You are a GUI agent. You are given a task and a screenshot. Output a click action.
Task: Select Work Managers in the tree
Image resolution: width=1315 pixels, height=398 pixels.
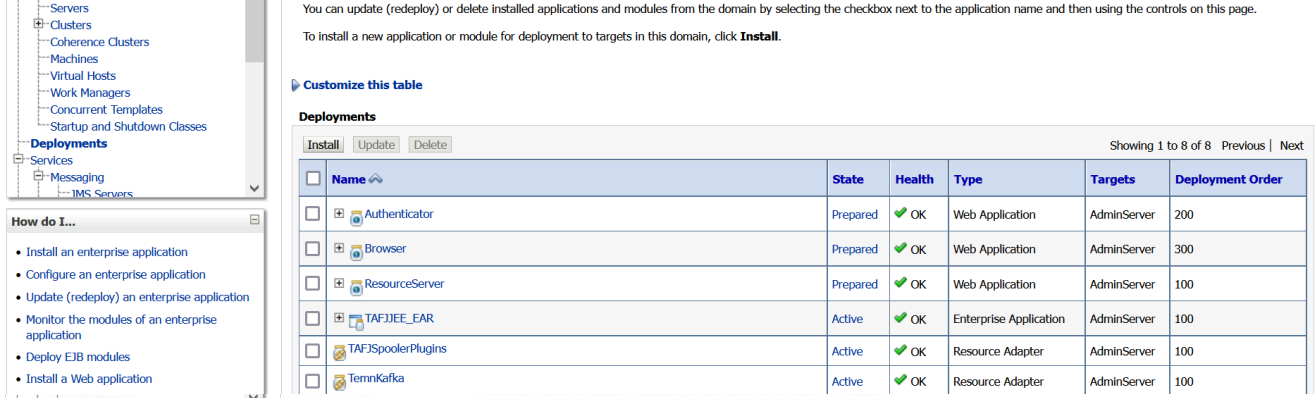[90, 93]
